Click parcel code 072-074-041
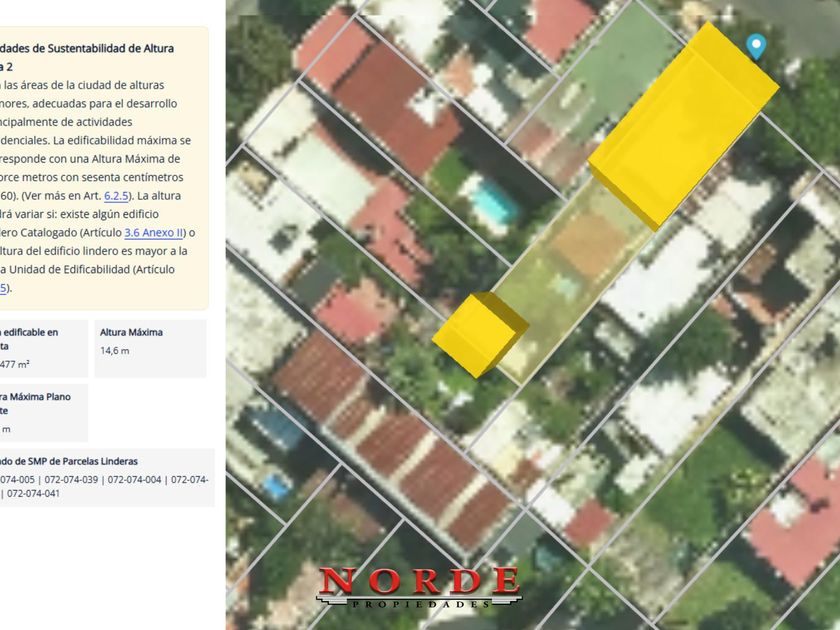This screenshot has height=630, width=840. [33, 494]
